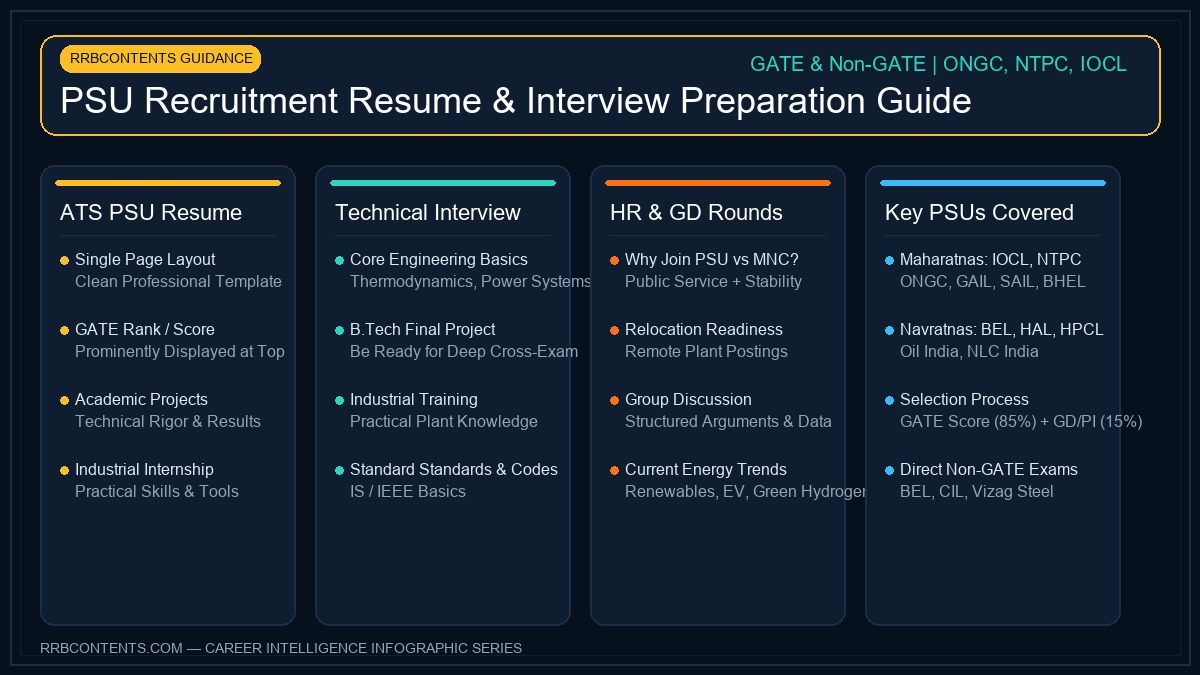Image resolution: width=1200 pixels, height=675 pixels.
Task: Click Technical Rigor & Results text
Action: point(168,422)
